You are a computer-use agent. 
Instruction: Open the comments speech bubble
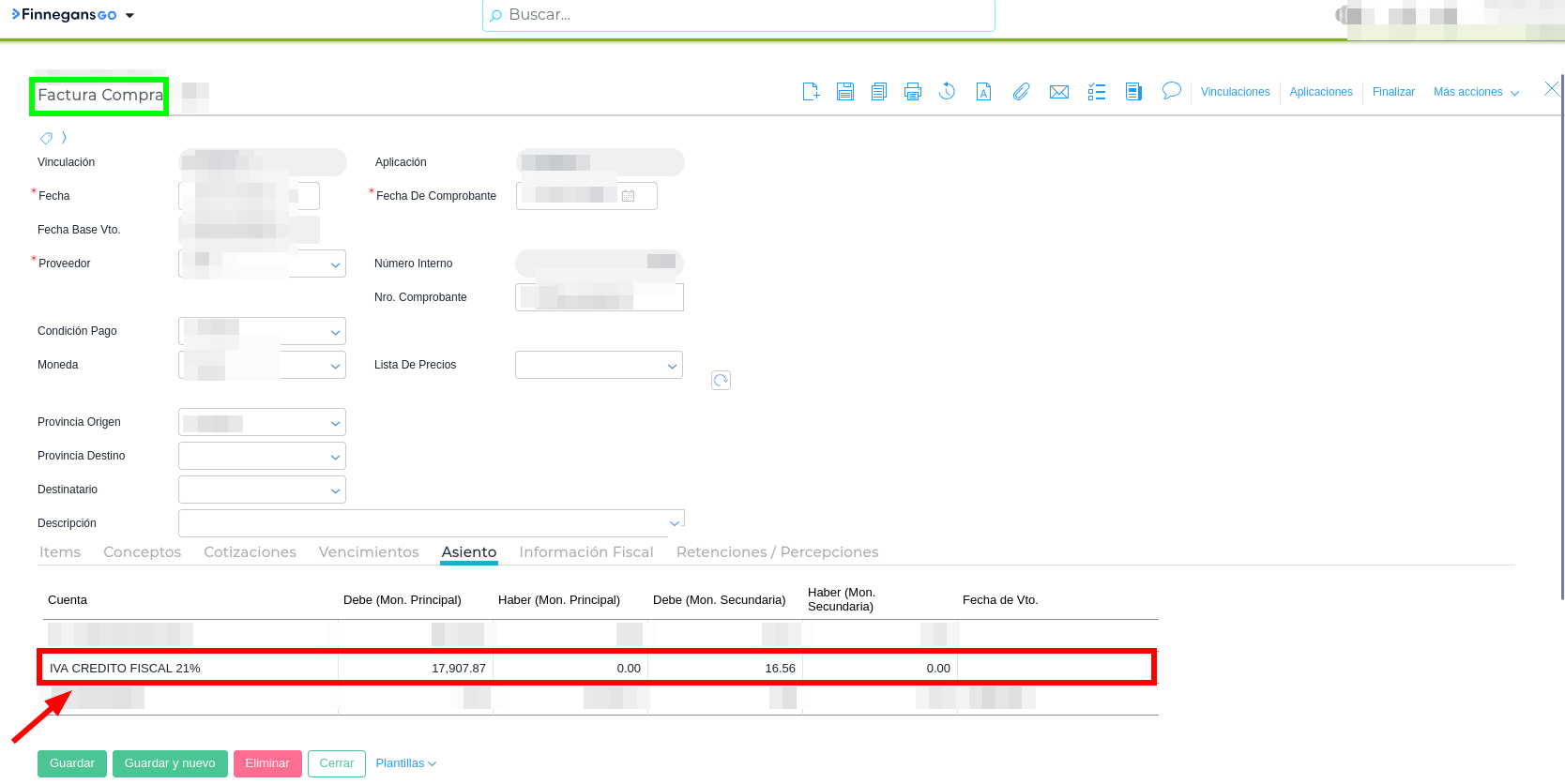click(x=1171, y=91)
